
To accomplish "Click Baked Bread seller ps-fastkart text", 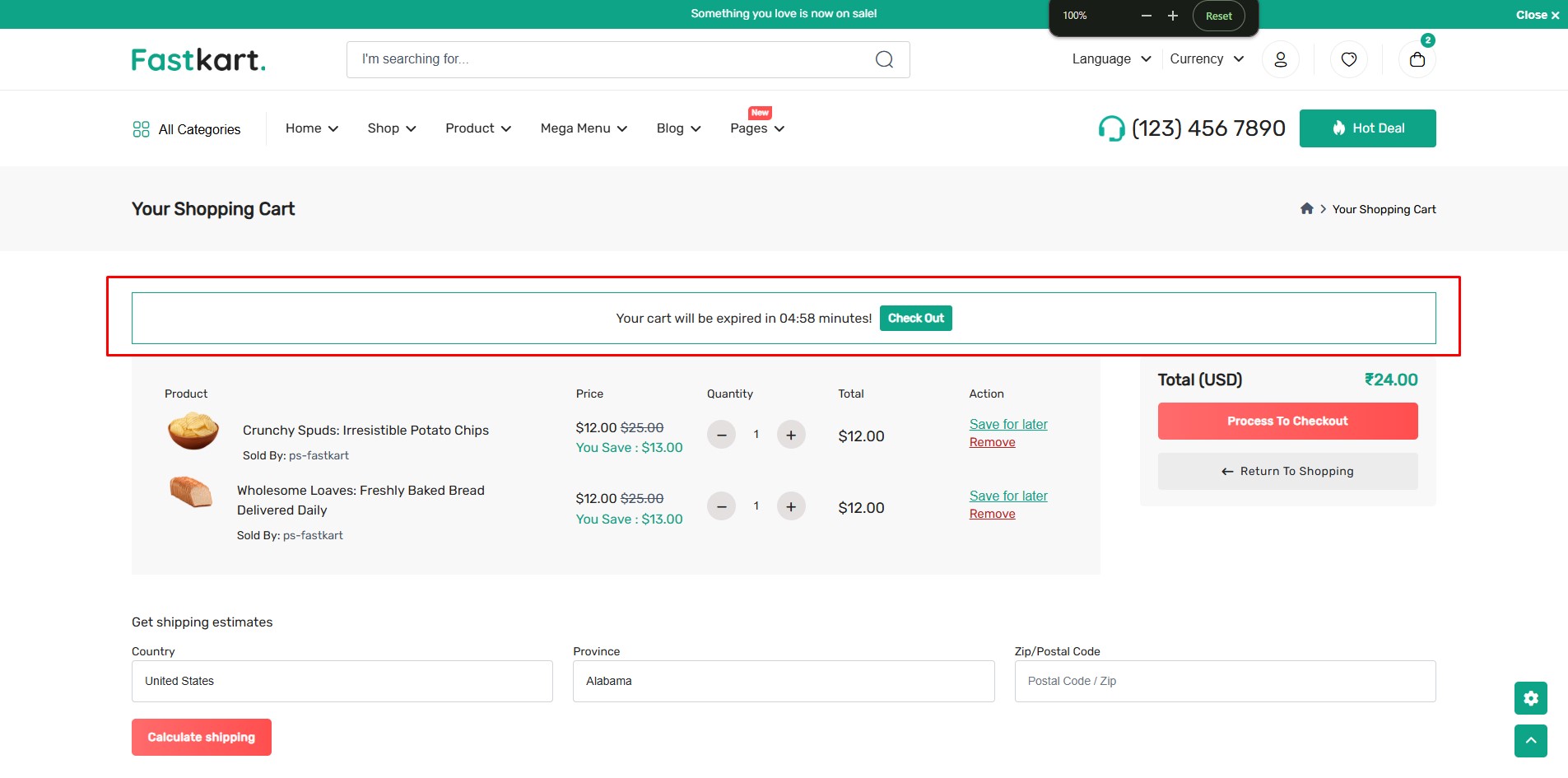I will 313,535.
